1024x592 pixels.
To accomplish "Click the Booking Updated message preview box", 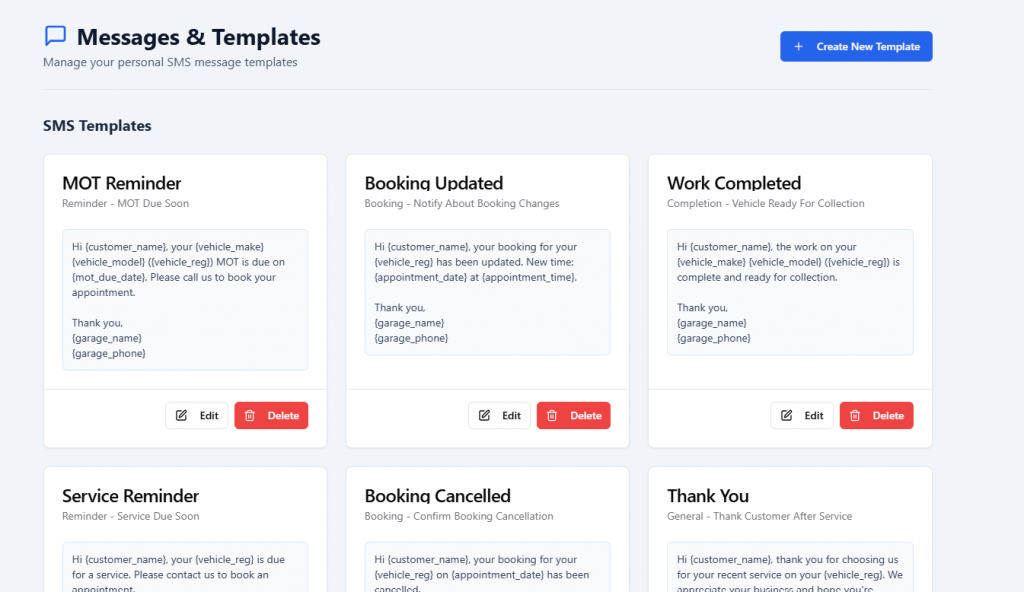I will click(x=487, y=292).
